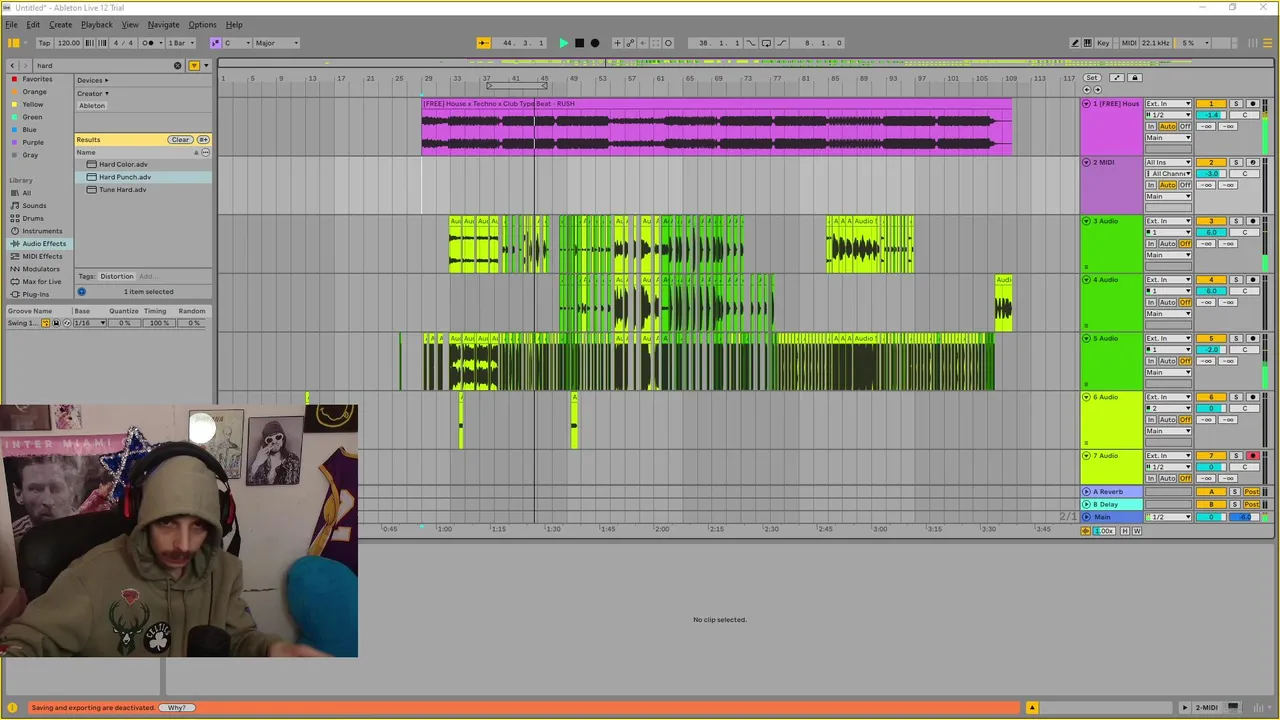Toggle the Follow playback button
1280x720 pixels.
[x=483, y=43]
